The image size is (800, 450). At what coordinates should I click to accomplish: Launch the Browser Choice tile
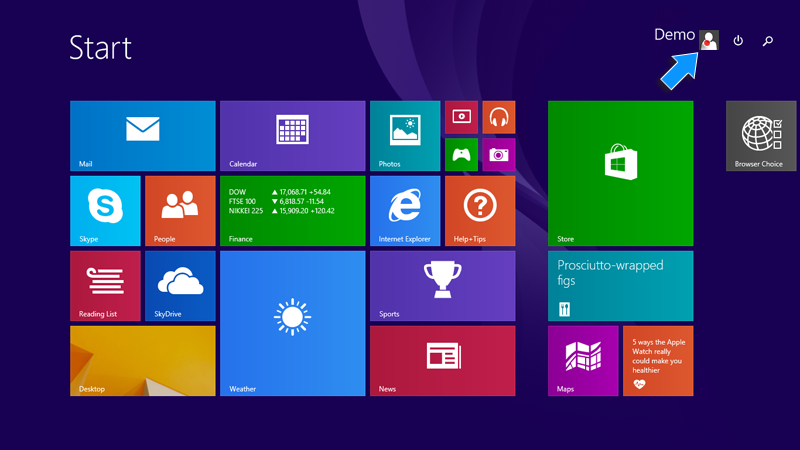coord(760,135)
